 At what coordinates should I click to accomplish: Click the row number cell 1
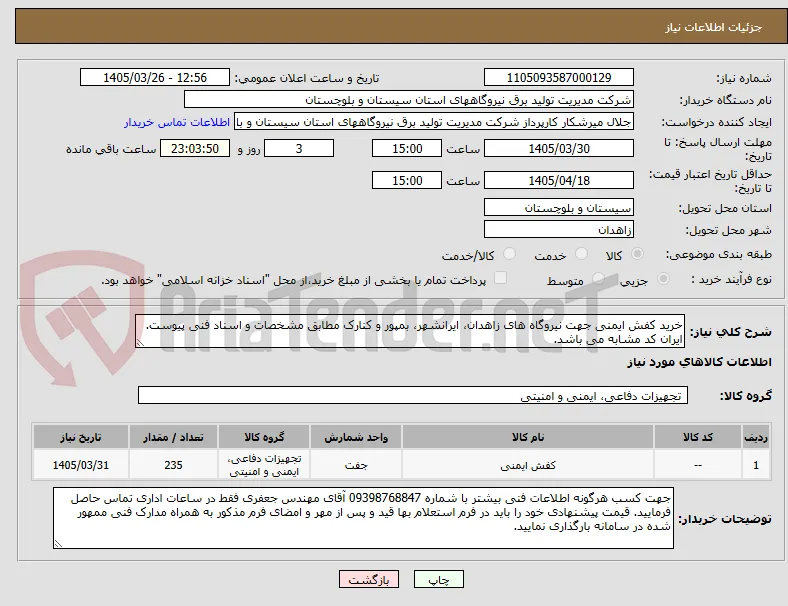pos(755,465)
